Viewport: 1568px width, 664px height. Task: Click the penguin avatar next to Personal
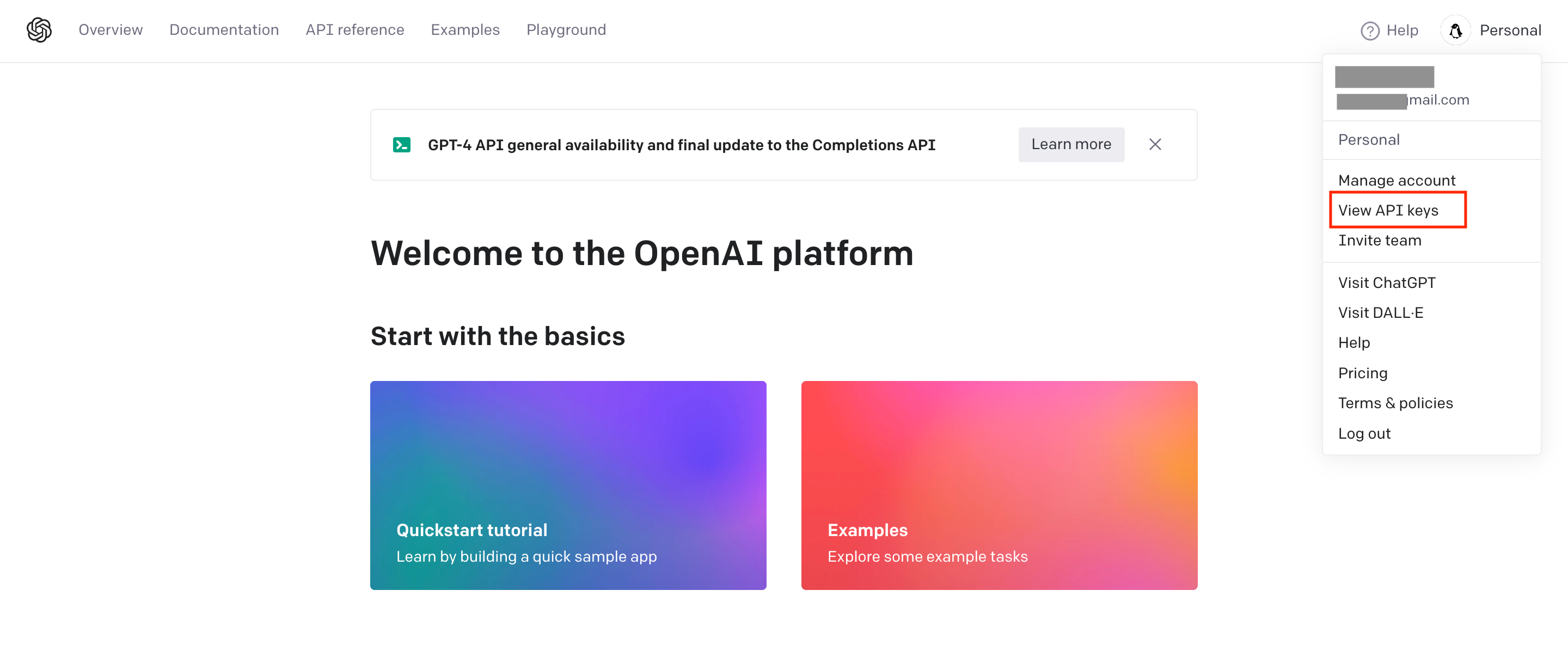click(1456, 30)
